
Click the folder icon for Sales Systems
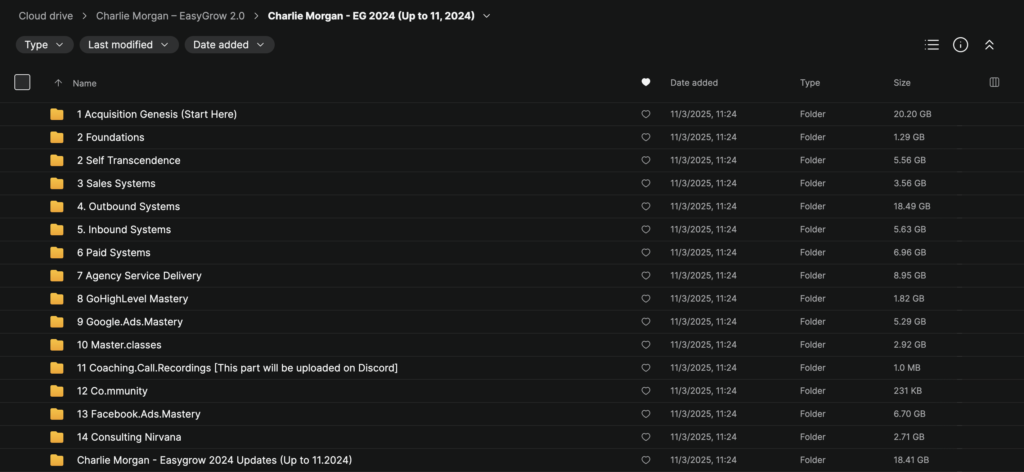(57, 184)
